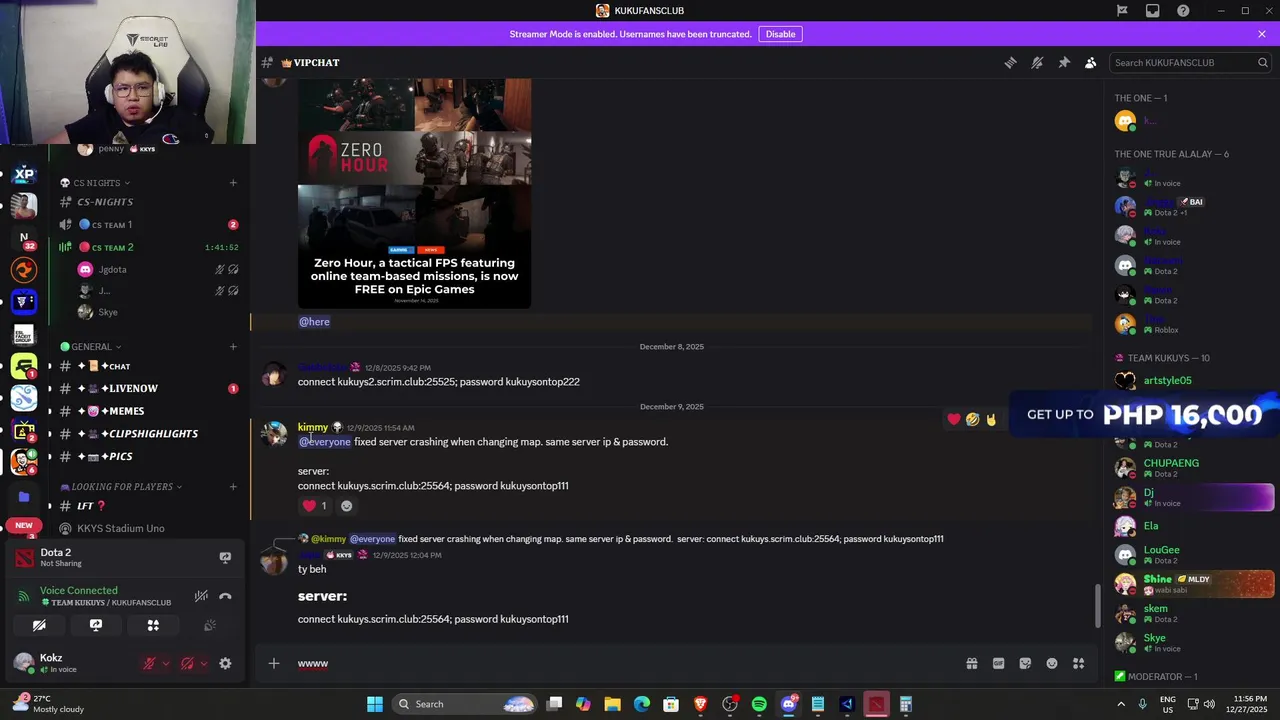Collapse the LOOKING FOR PLAYERS category
Screen dimensions: 1280x720
[121, 487]
